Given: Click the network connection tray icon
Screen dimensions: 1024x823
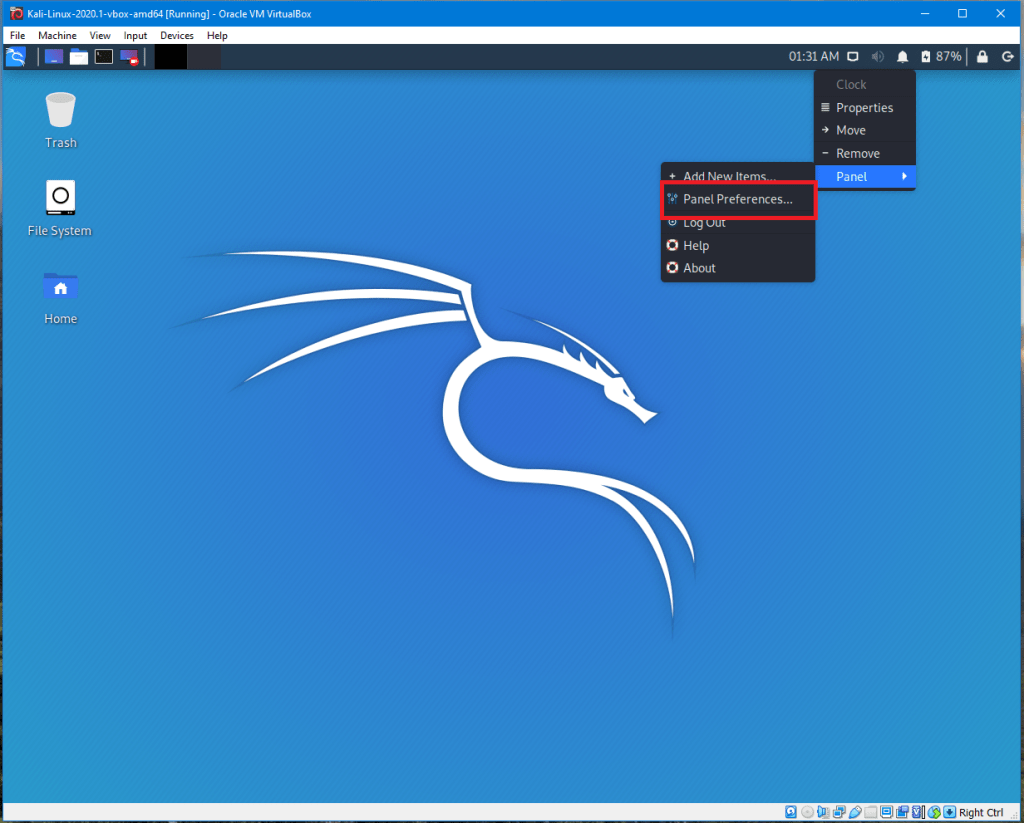Looking at the screenshot, I should click(853, 57).
